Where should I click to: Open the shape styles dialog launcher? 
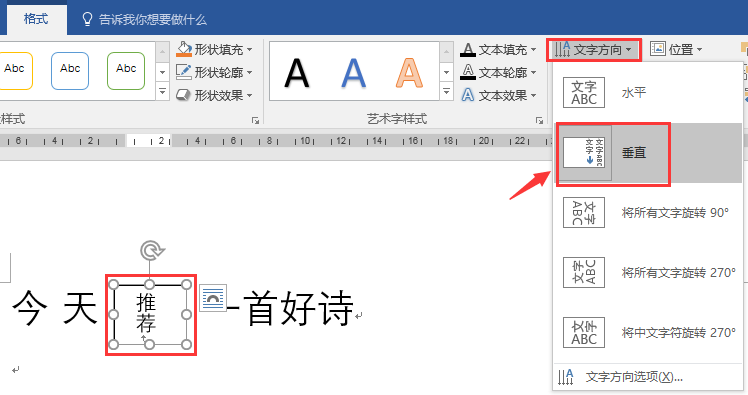coord(256,121)
